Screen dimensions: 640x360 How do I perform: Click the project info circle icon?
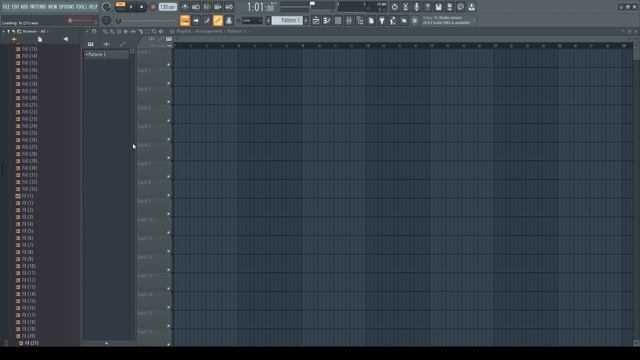pos(460,7)
